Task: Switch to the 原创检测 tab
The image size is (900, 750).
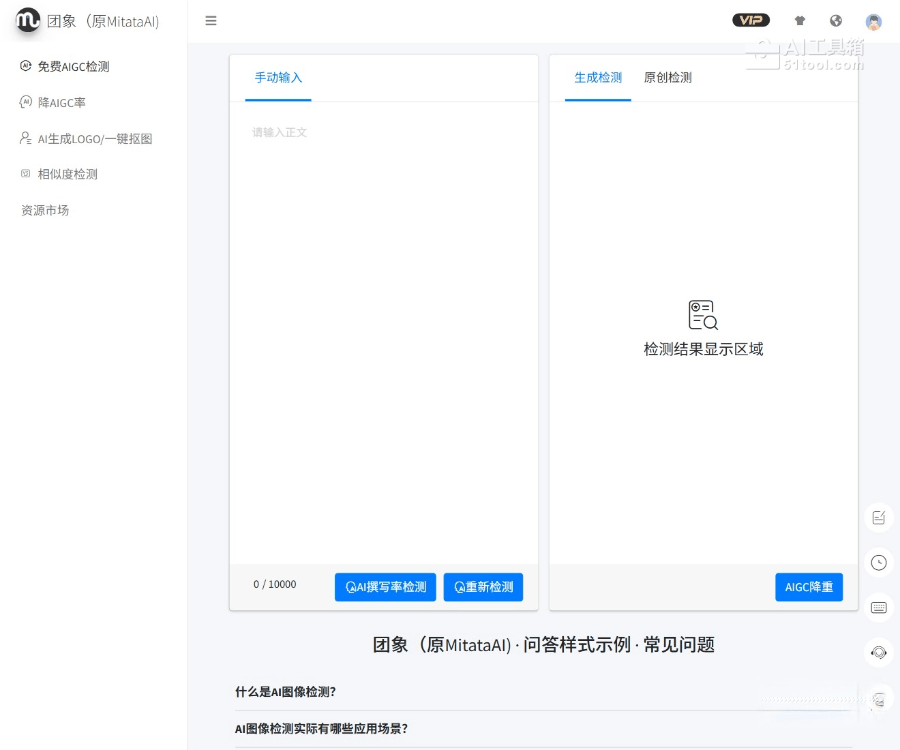Action: click(x=667, y=78)
